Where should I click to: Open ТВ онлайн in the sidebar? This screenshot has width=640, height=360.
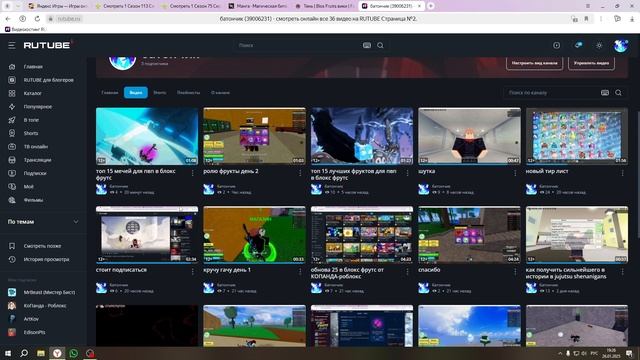click(x=36, y=147)
